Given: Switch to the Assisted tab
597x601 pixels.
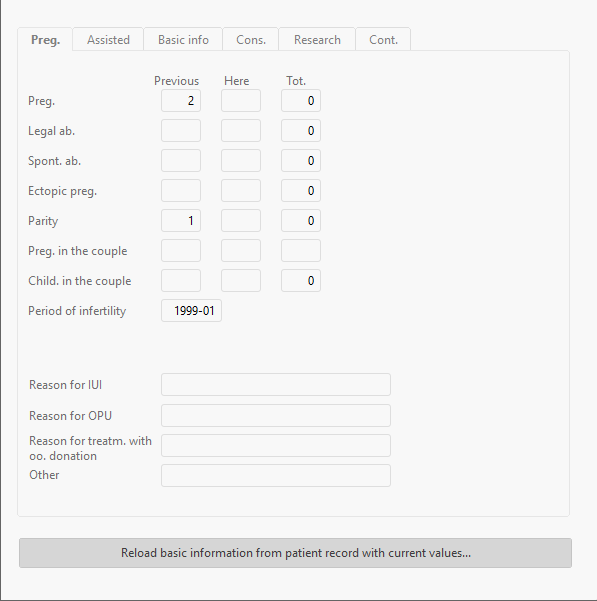Looking at the screenshot, I should click(x=108, y=39).
